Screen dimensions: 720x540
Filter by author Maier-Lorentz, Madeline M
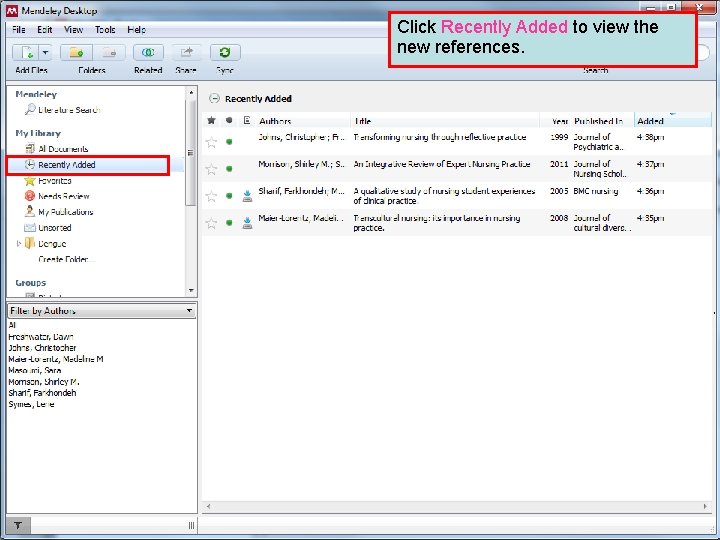(x=56, y=359)
